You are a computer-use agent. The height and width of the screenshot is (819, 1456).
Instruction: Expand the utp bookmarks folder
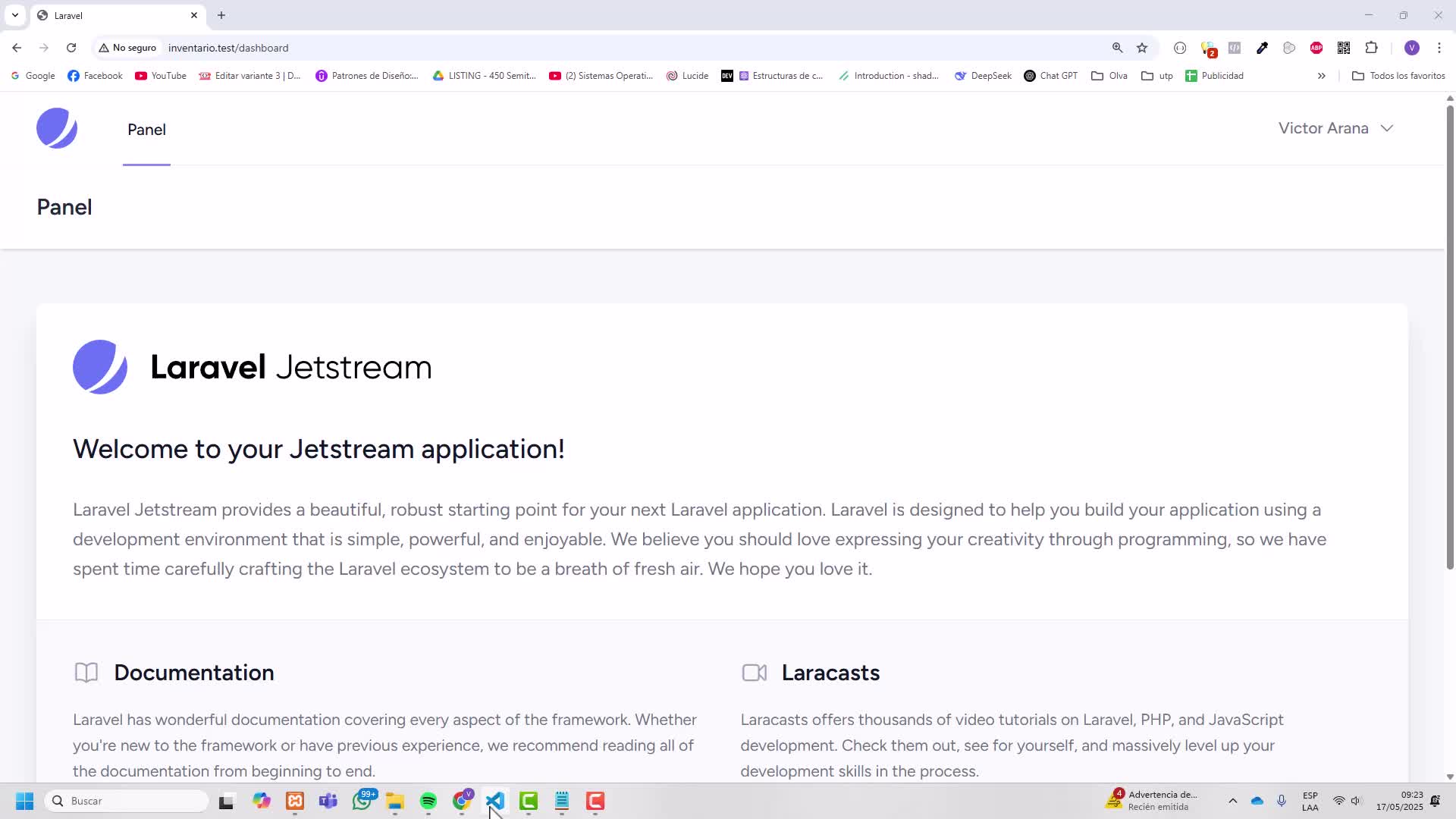click(1156, 76)
